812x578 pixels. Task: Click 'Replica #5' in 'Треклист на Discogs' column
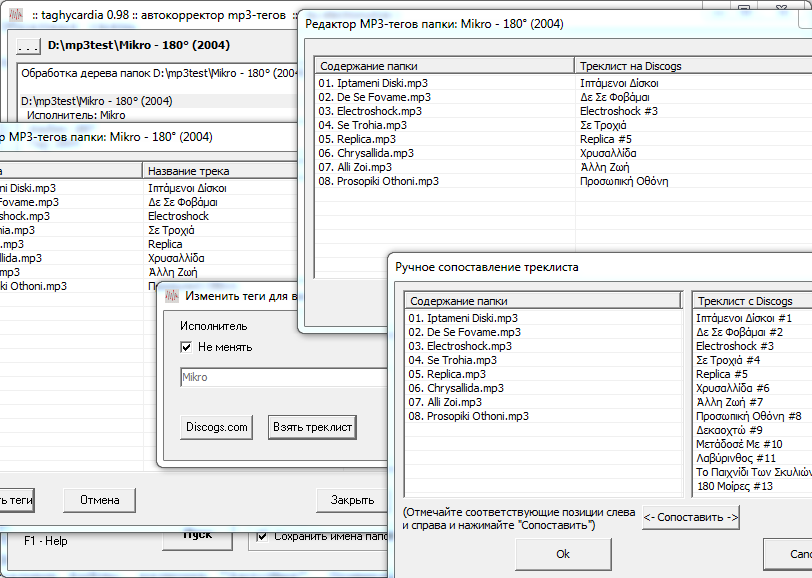tap(606, 139)
